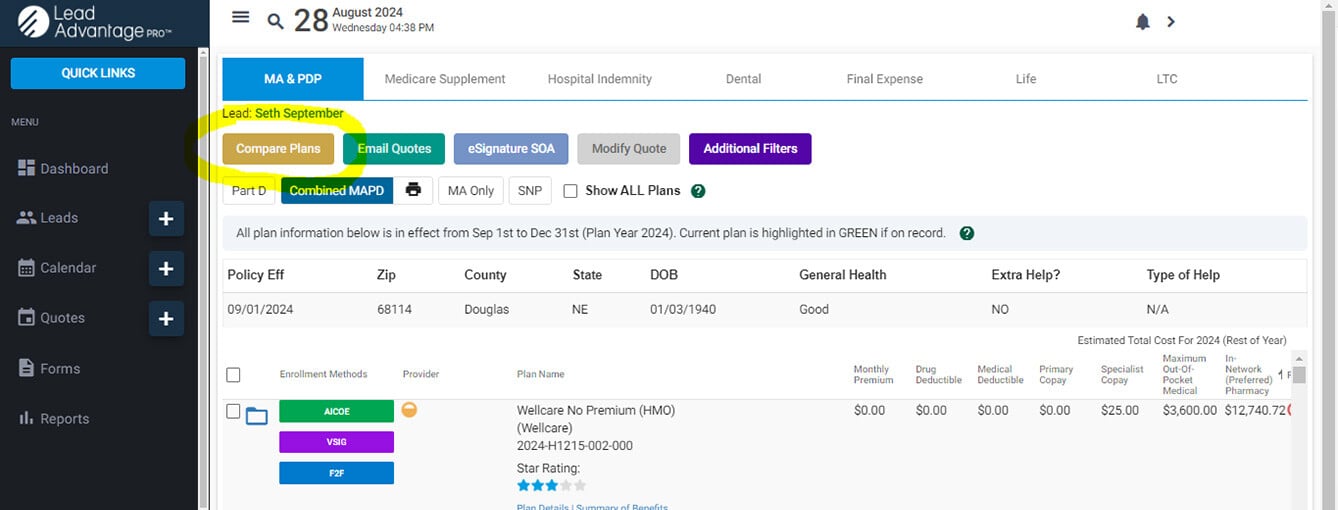Click the Lead: Seth September text
The height and width of the screenshot is (510, 1338).
(x=283, y=113)
